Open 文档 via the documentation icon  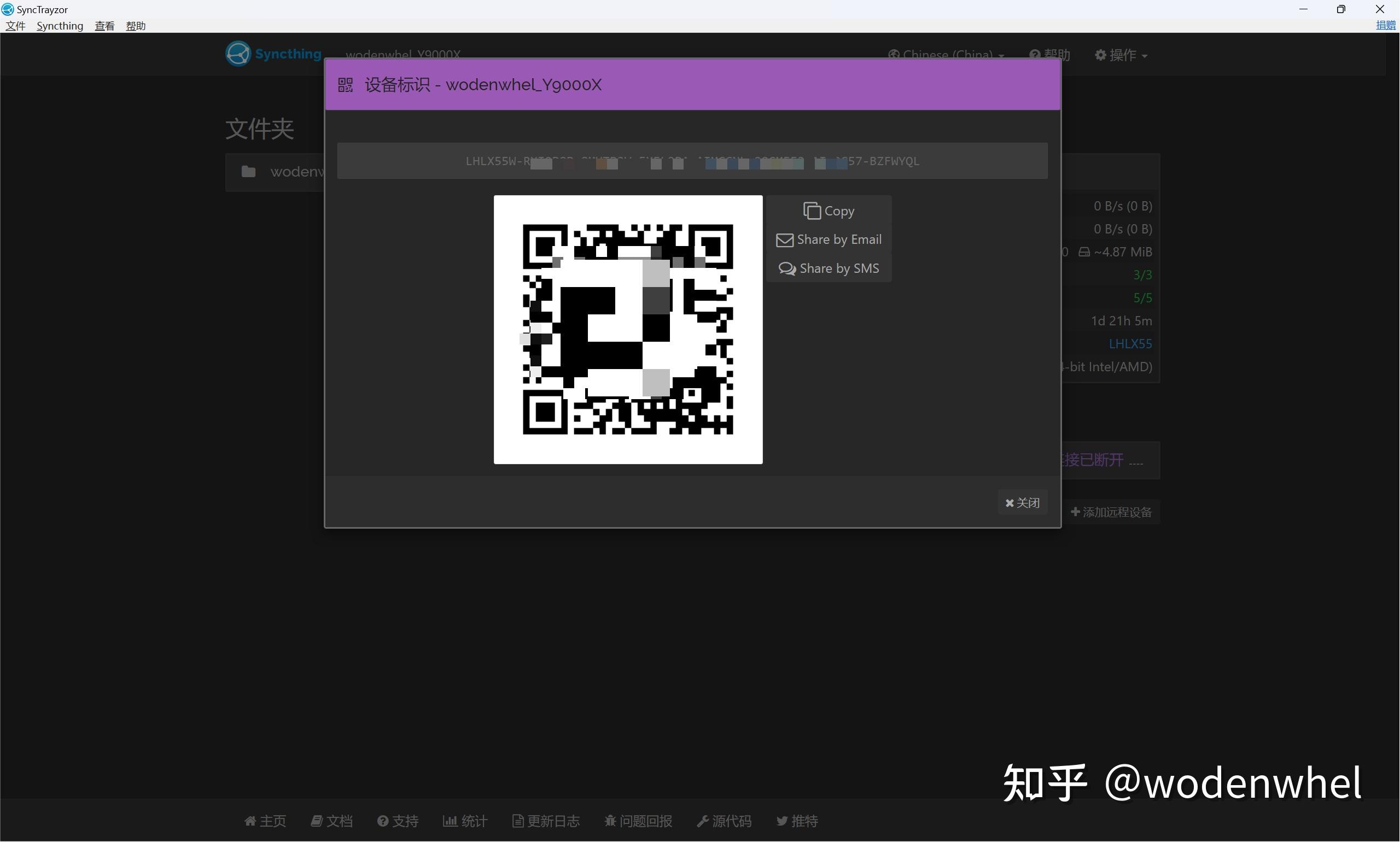pos(318,821)
